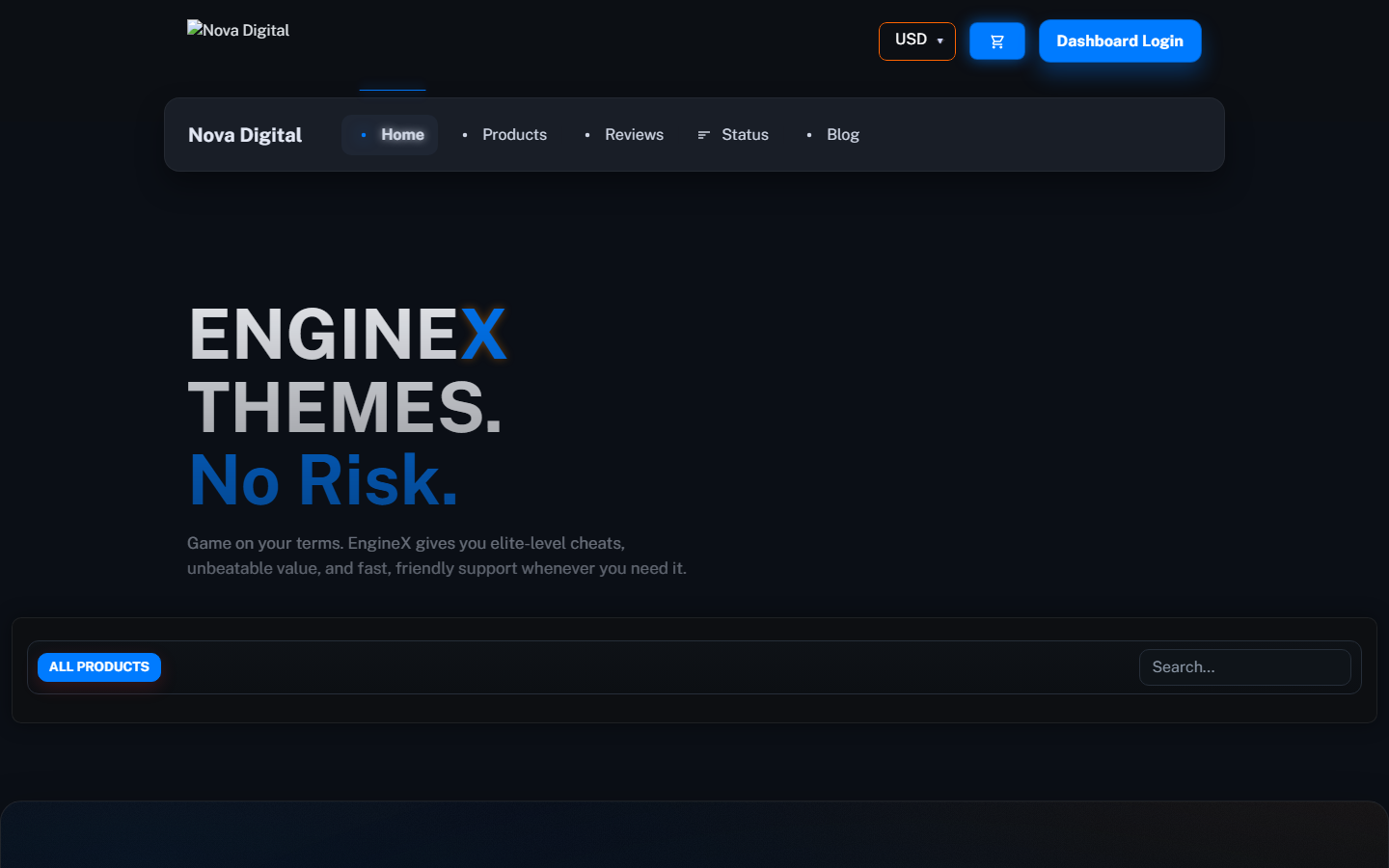
Task: Click the Nova Digital logo image
Action: pos(238,30)
